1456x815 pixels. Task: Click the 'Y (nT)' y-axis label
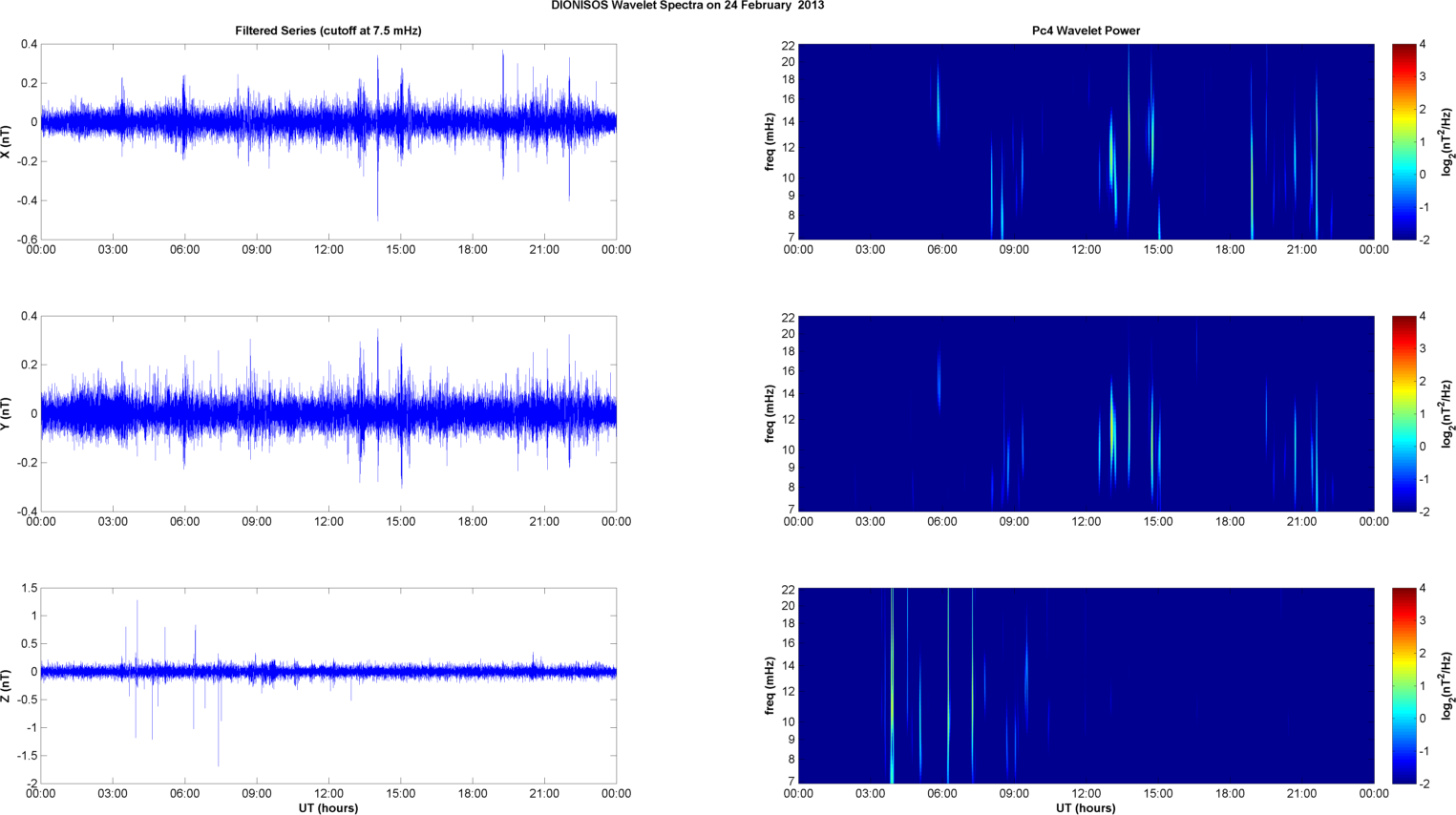(x=7, y=413)
